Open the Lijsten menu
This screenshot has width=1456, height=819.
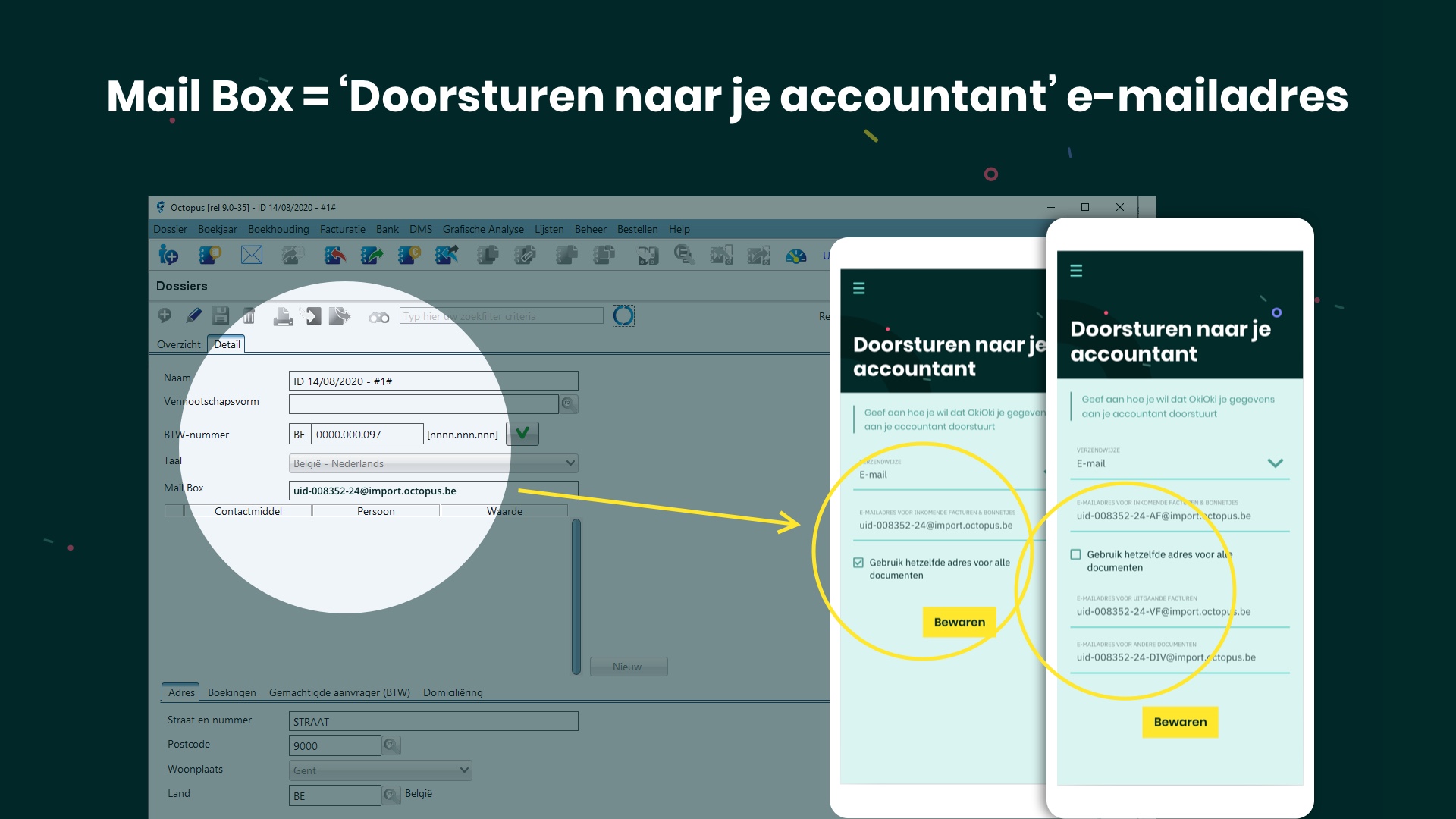click(549, 229)
